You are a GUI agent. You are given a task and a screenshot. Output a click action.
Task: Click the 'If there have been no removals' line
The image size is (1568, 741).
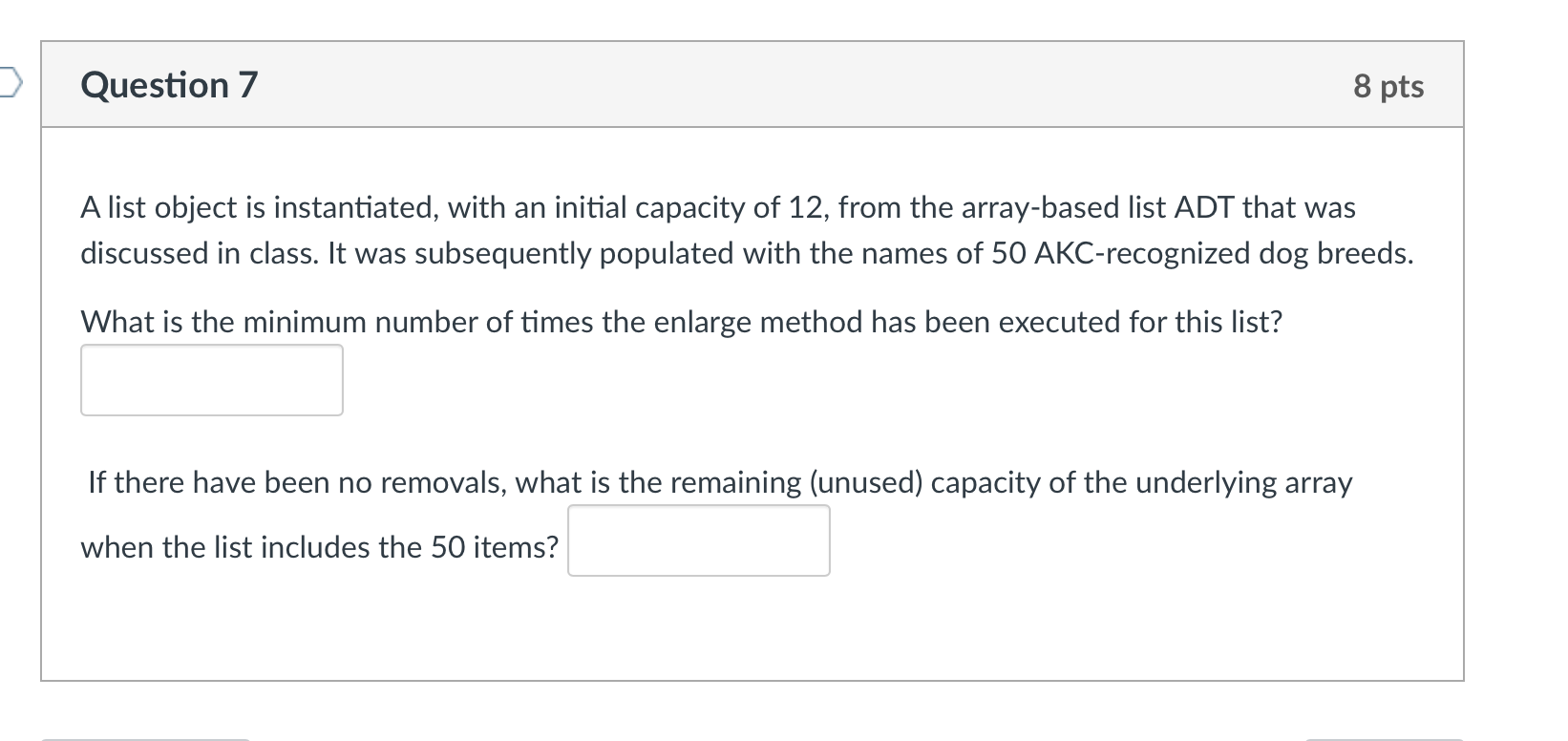click(x=720, y=482)
